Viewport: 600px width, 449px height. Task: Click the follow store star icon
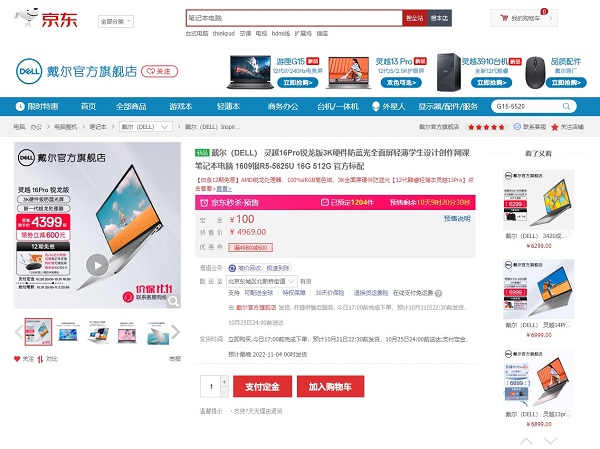coord(554,127)
